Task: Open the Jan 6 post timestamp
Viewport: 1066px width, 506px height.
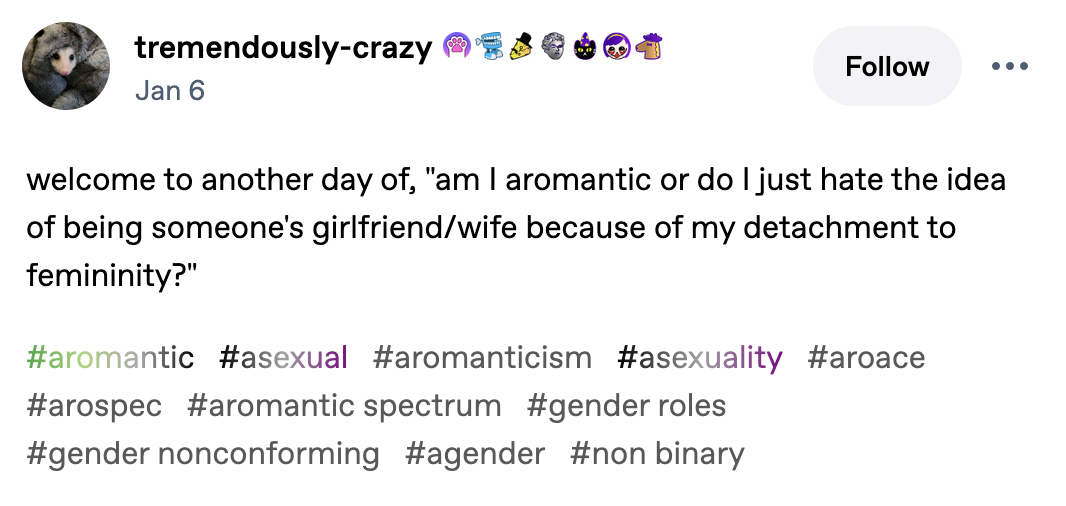Action: tap(170, 90)
